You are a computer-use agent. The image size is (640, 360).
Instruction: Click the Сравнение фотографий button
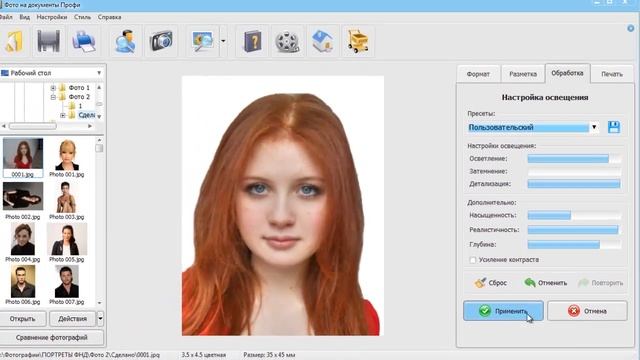51,338
